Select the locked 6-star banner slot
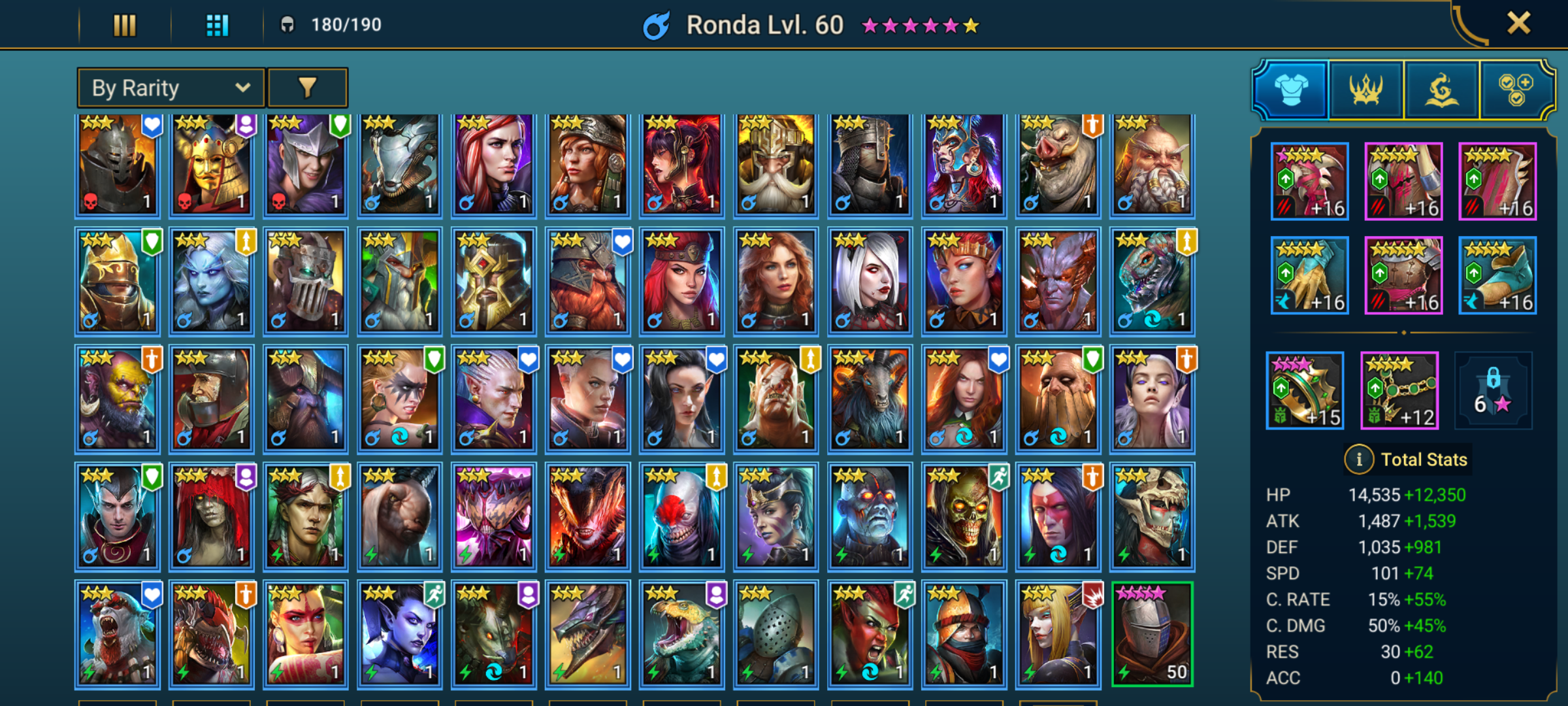 (1494, 391)
